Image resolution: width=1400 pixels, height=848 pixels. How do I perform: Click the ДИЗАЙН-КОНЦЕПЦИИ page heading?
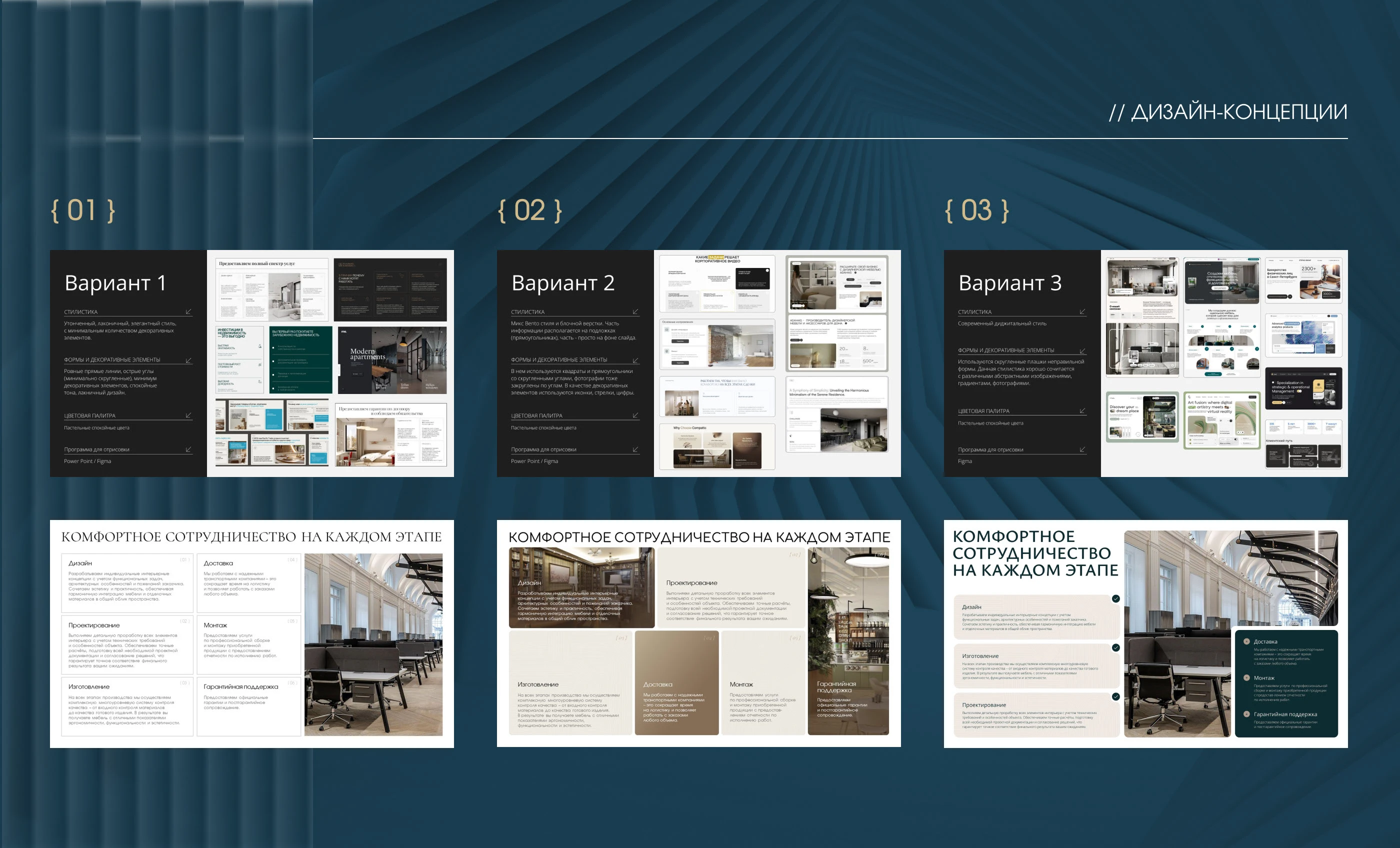(x=1227, y=112)
